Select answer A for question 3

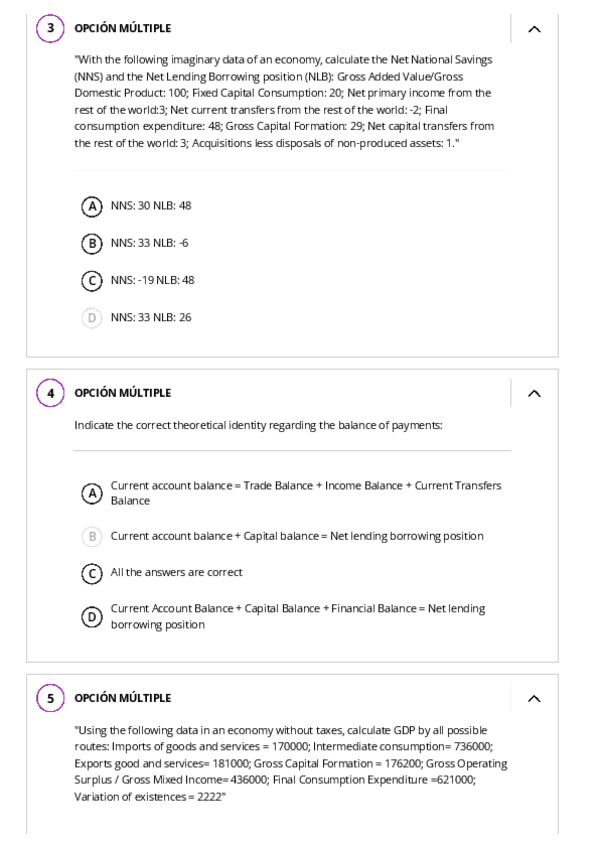click(x=92, y=206)
